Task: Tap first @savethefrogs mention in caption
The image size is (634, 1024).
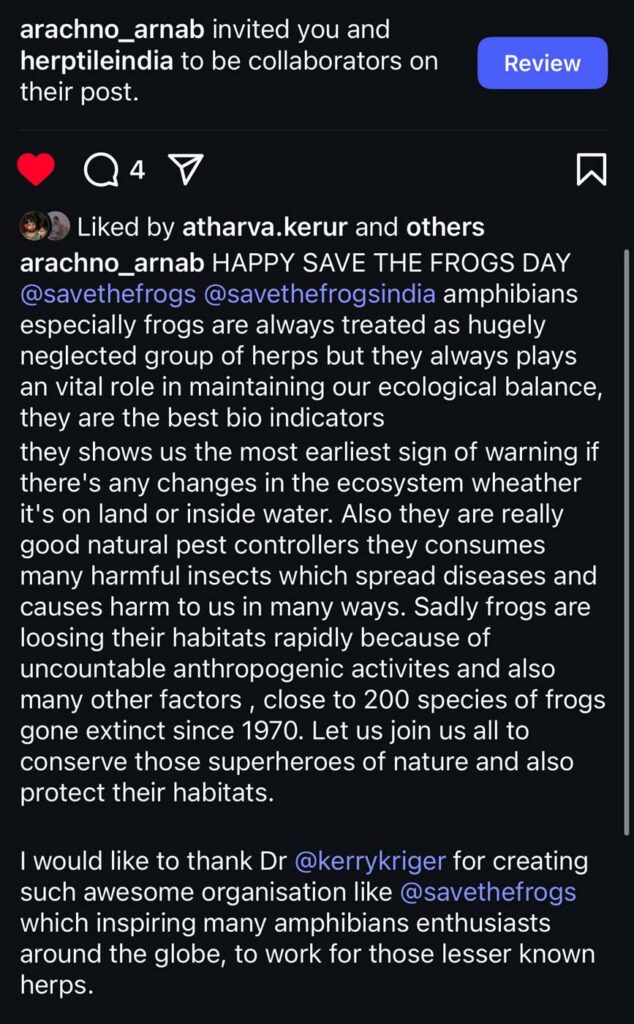Action: pyautogui.click(x=108, y=294)
